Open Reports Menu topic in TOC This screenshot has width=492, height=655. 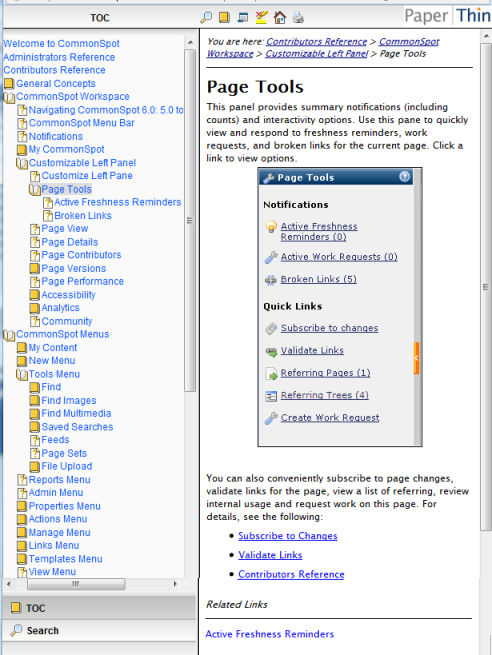[59, 480]
